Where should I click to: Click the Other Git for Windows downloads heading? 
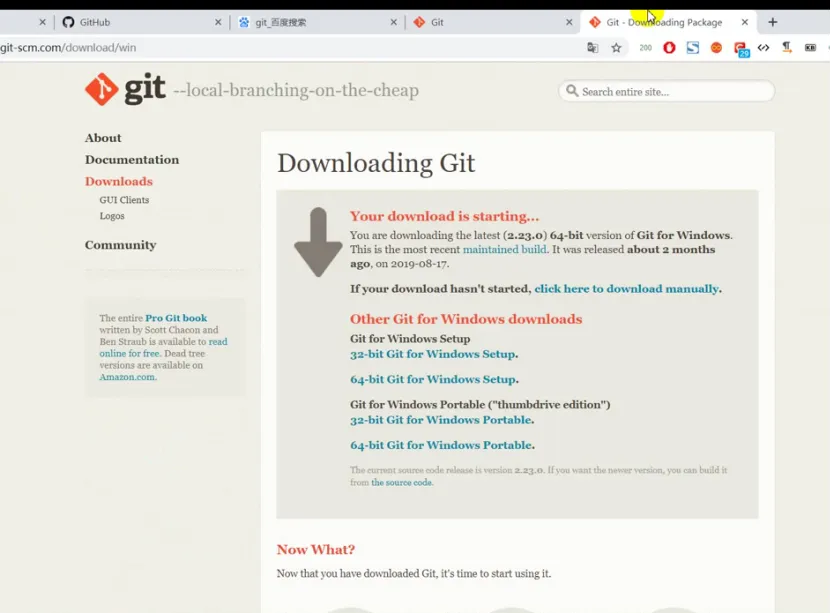point(466,319)
